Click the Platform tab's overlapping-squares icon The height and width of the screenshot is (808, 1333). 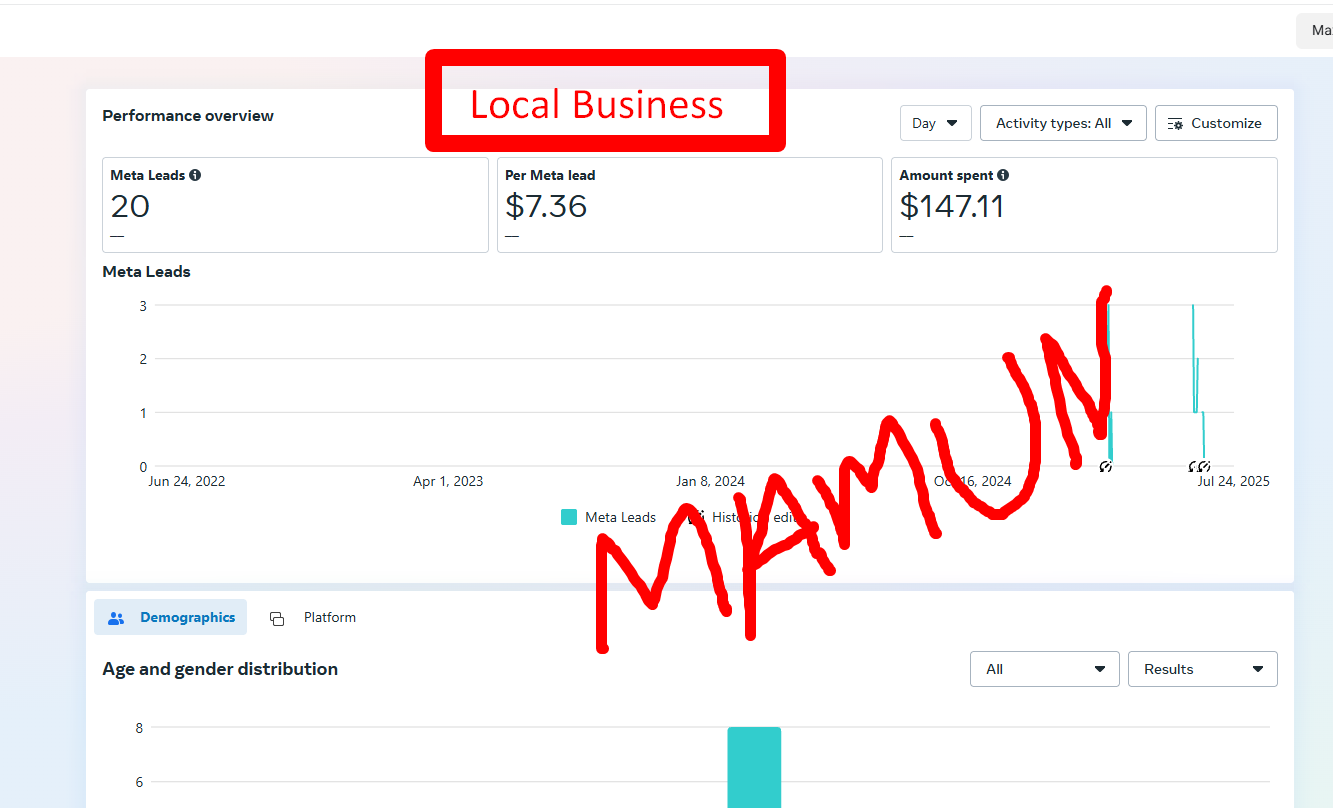pos(277,618)
